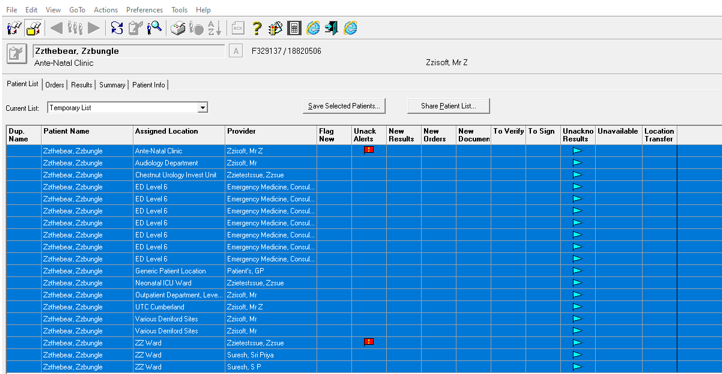Open the Actions menu
This screenshot has height=374, width=722.
[x=106, y=10]
